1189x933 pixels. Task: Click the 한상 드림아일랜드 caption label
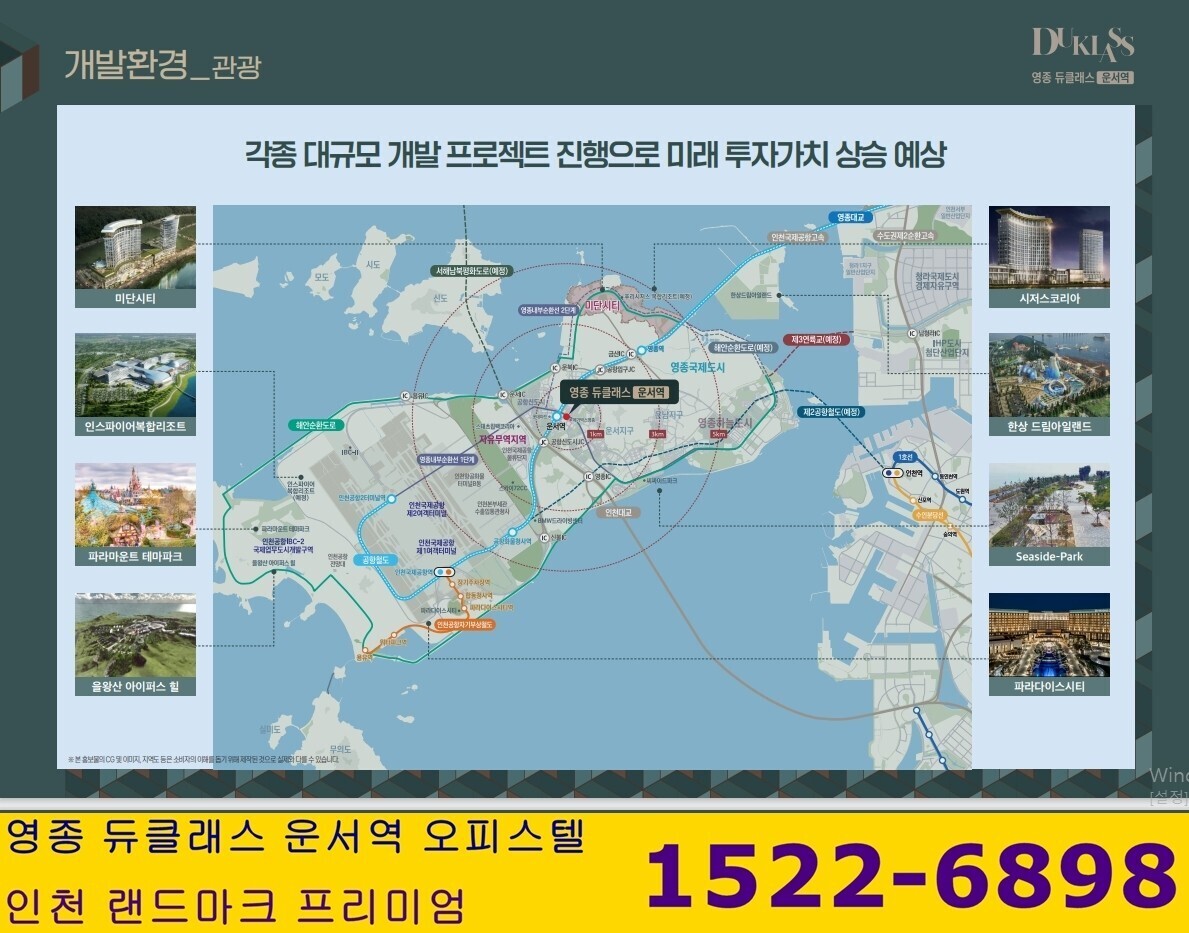1049,426
